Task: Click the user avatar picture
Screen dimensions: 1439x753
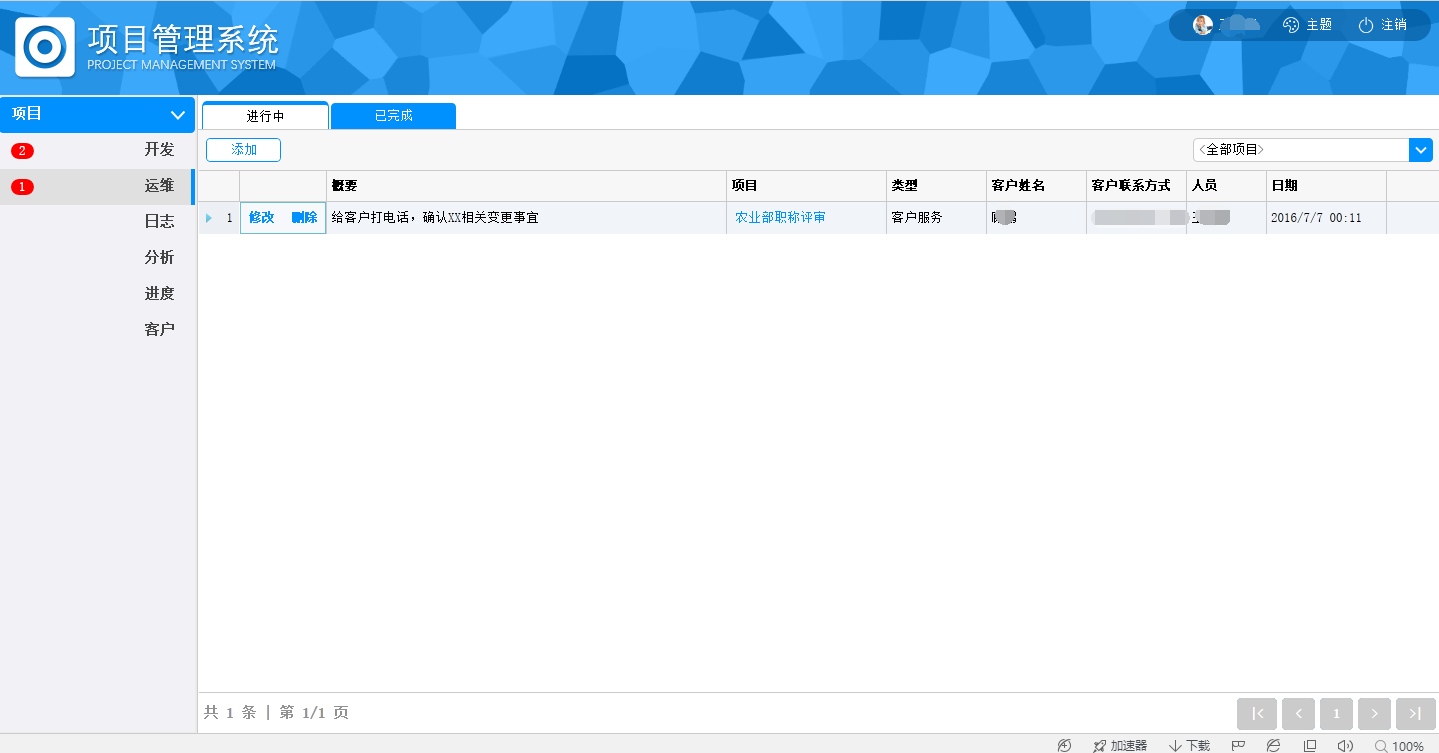Action: [x=1202, y=25]
